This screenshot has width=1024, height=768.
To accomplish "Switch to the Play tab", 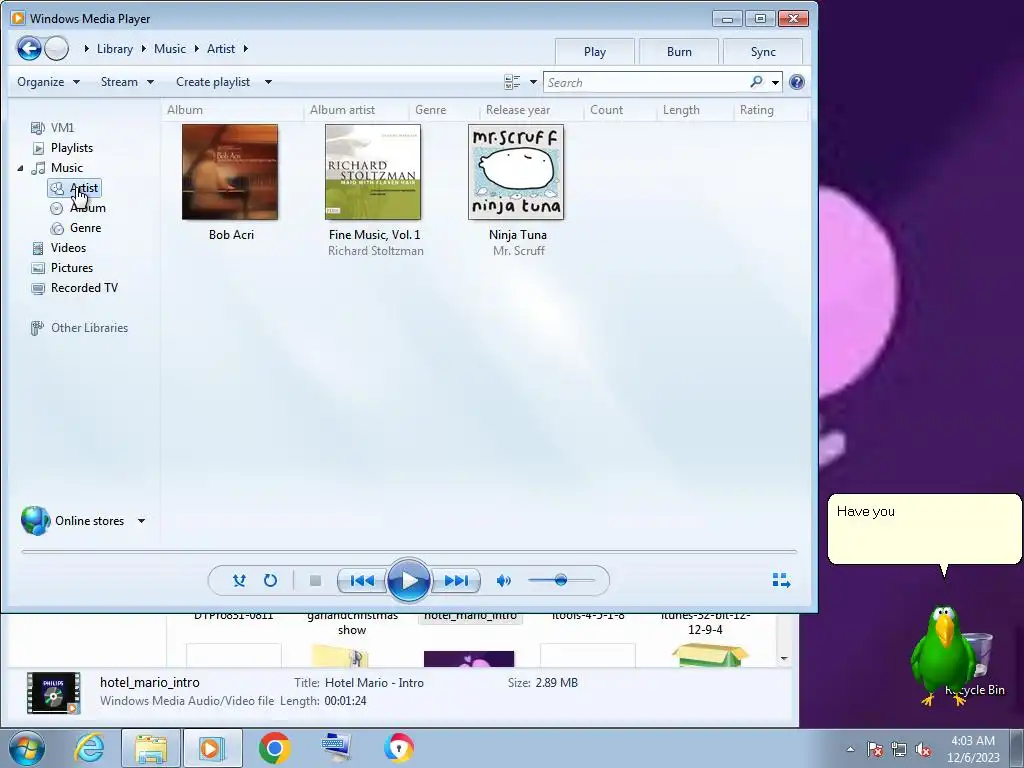I will coord(594,52).
